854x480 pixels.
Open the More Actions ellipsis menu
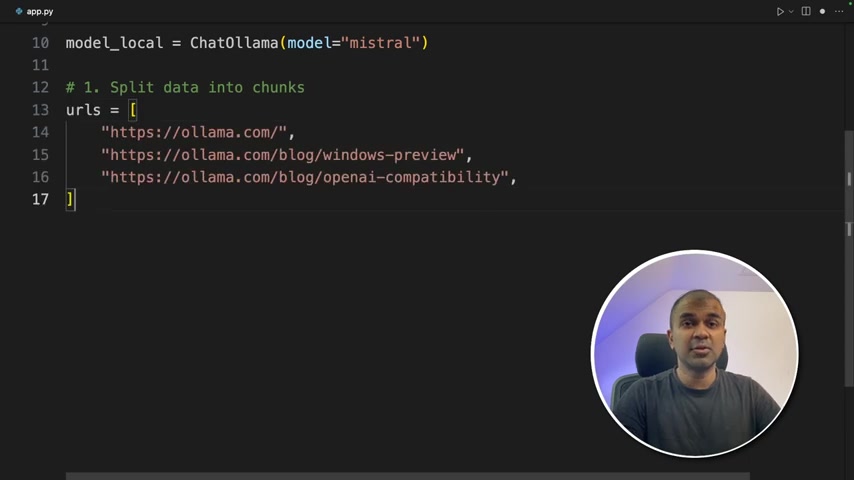pos(838,11)
